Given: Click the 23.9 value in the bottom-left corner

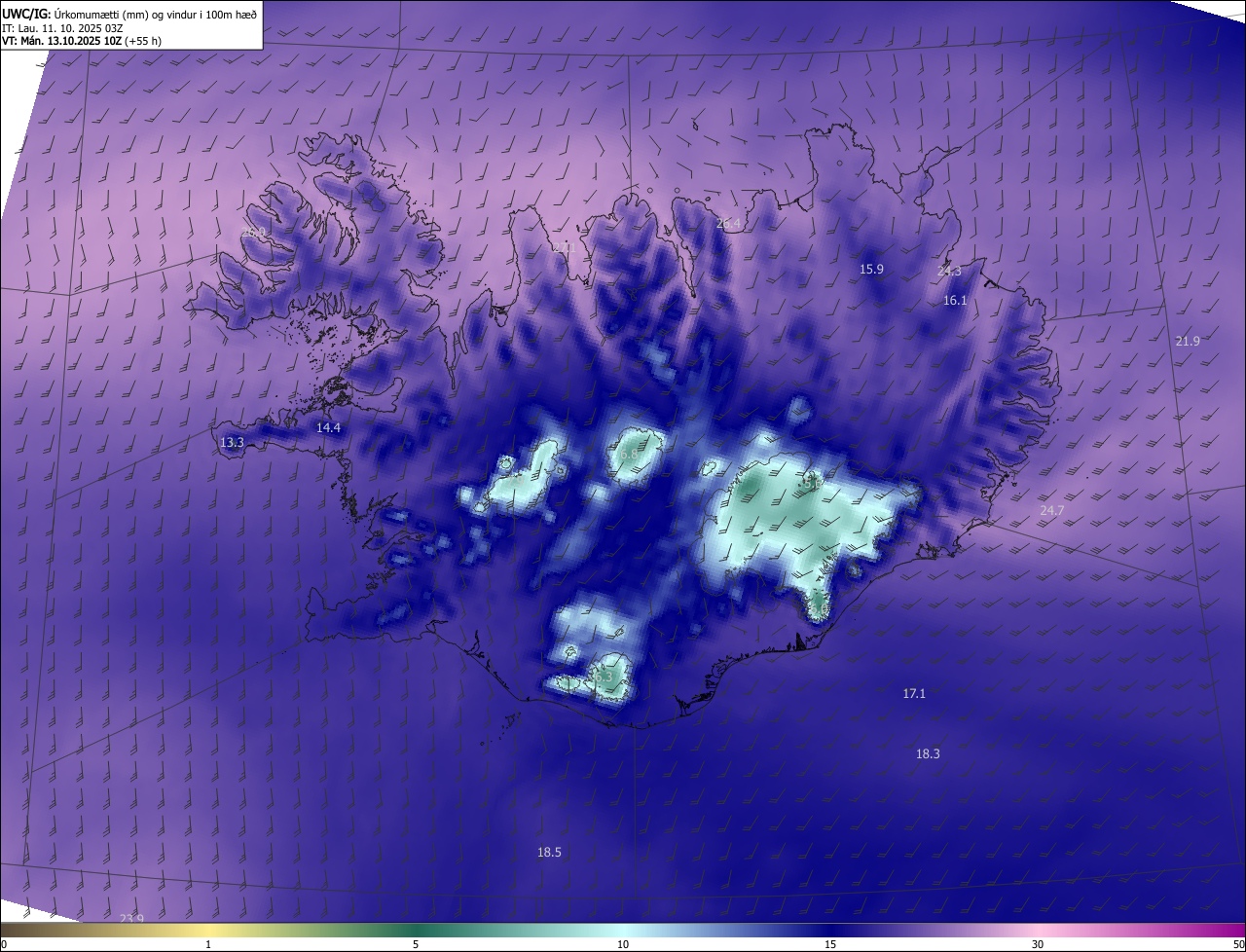Looking at the screenshot, I should coord(131,919).
